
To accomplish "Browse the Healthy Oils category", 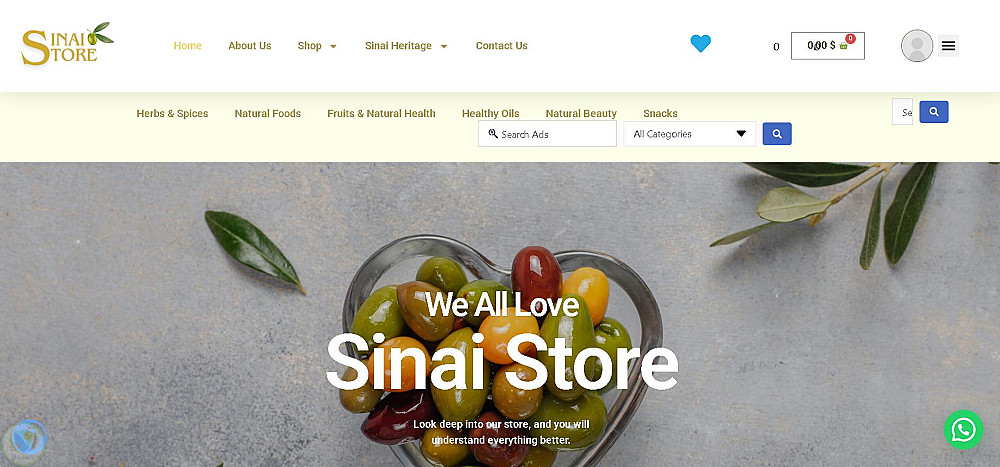I will point(490,114).
